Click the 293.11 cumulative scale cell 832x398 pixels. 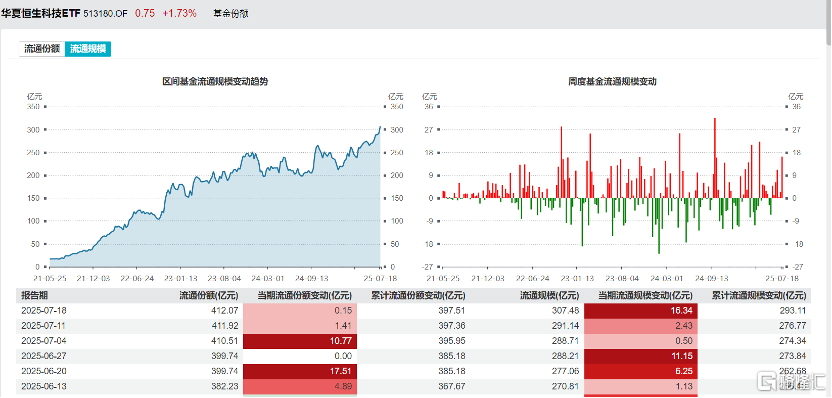tap(793, 311)
